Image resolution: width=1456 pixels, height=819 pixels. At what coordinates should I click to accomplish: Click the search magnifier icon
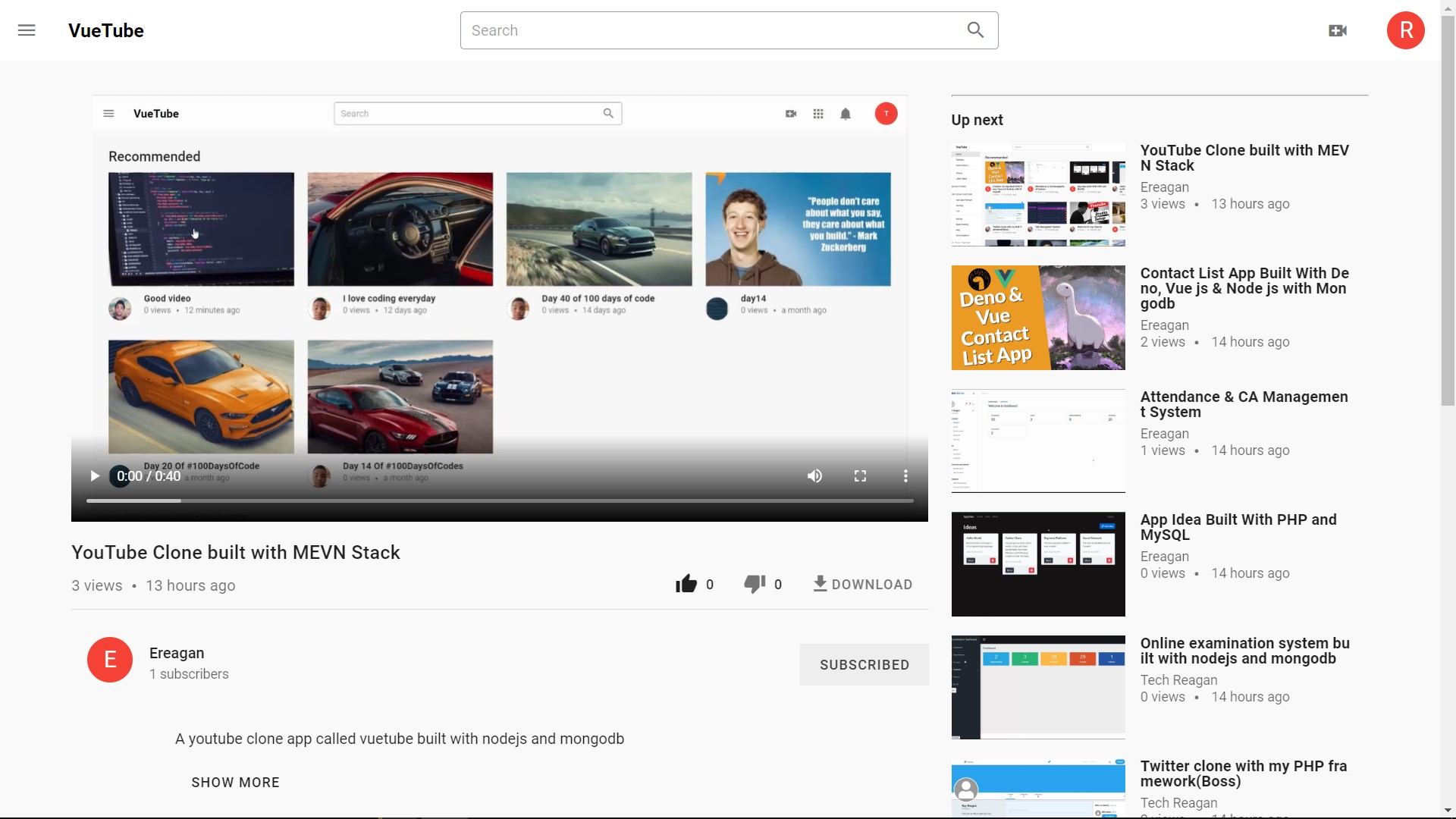(975, 30)
